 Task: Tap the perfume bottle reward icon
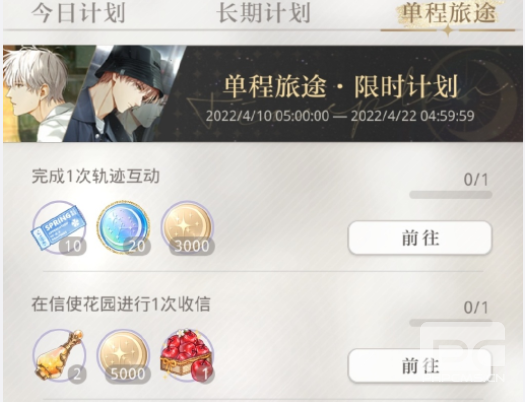60,356
